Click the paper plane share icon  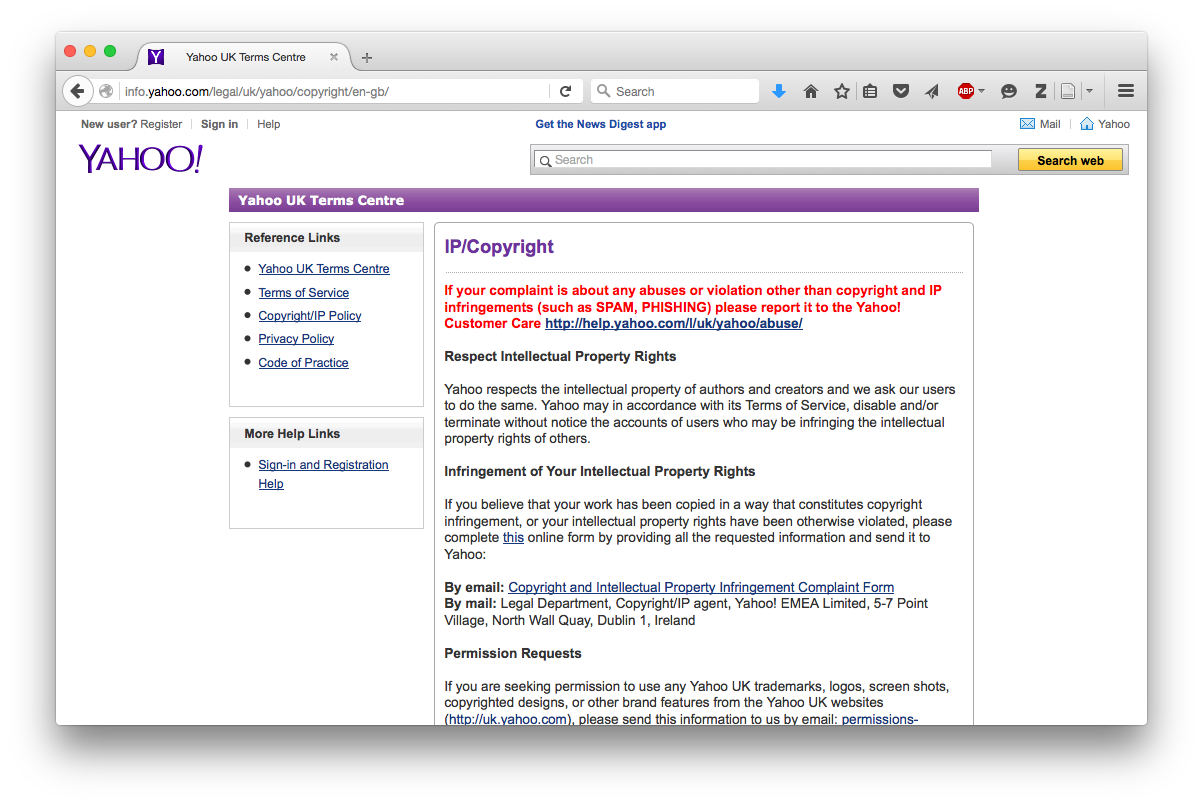tap(932, 91)
